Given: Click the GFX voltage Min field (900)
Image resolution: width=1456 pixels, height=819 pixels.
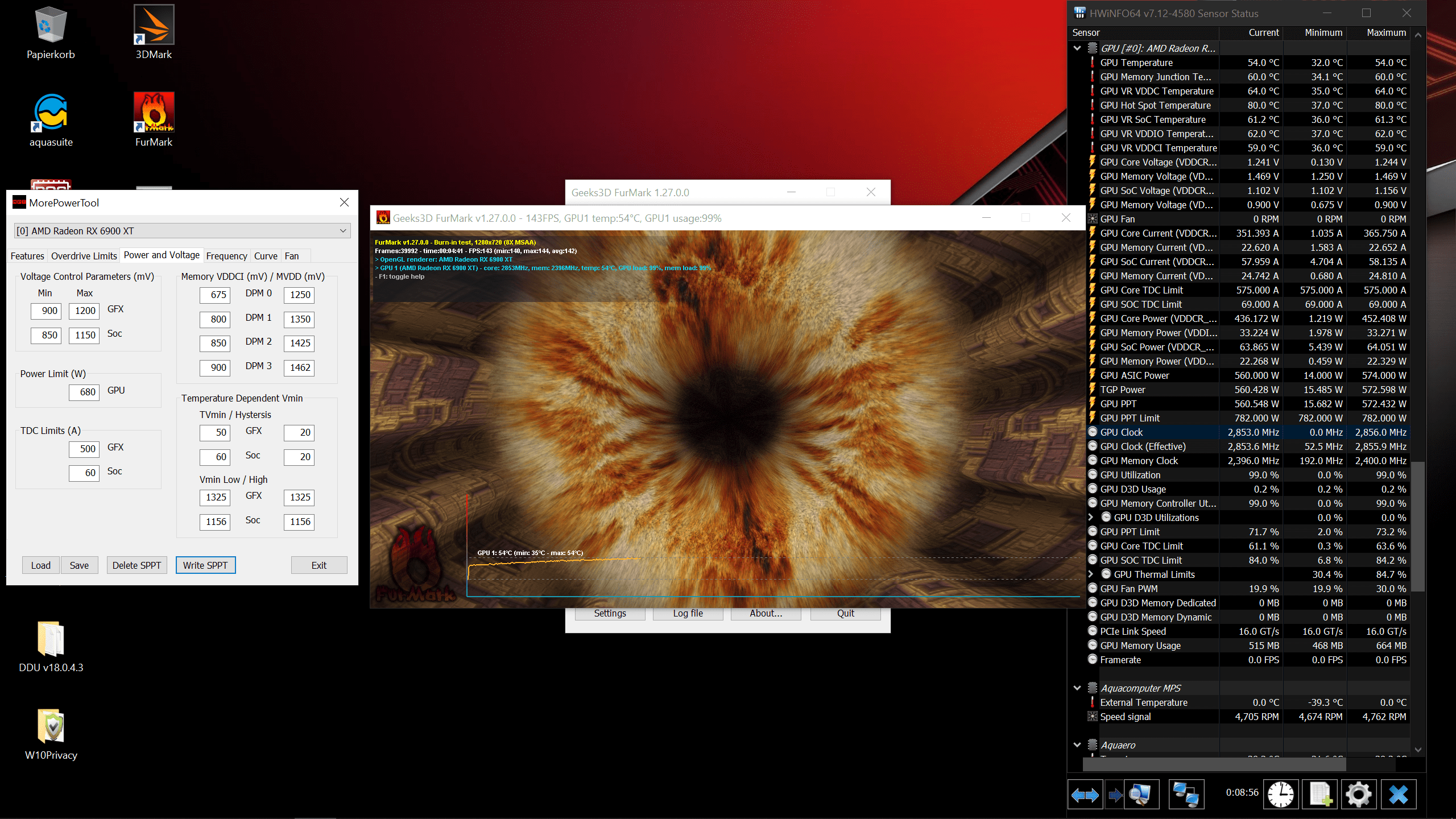Looking at the screenshot, I should 46,311.
